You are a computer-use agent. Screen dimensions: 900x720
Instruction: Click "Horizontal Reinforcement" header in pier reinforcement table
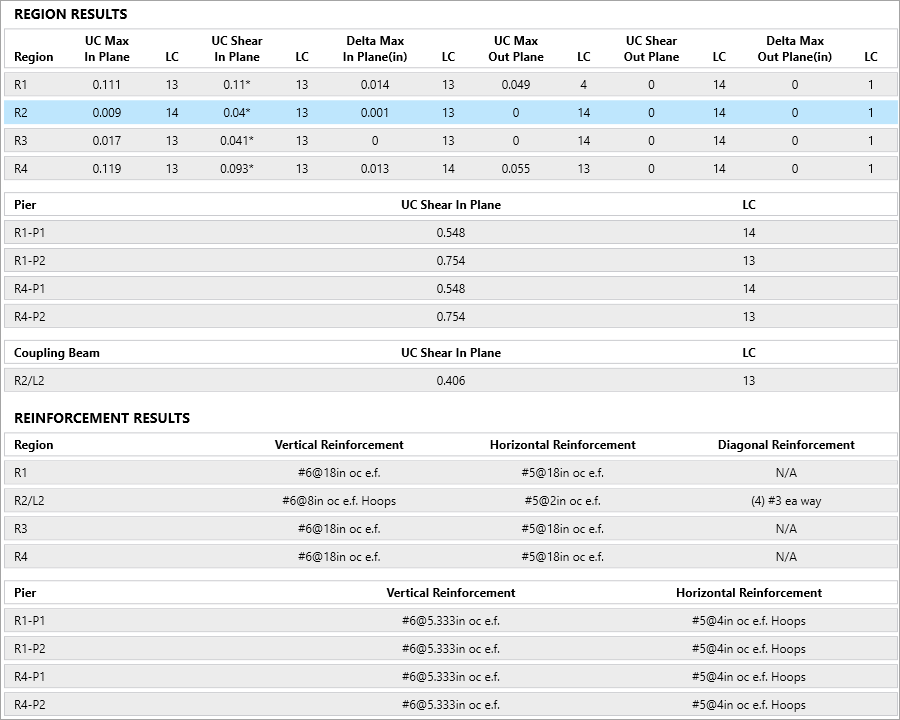749,593
